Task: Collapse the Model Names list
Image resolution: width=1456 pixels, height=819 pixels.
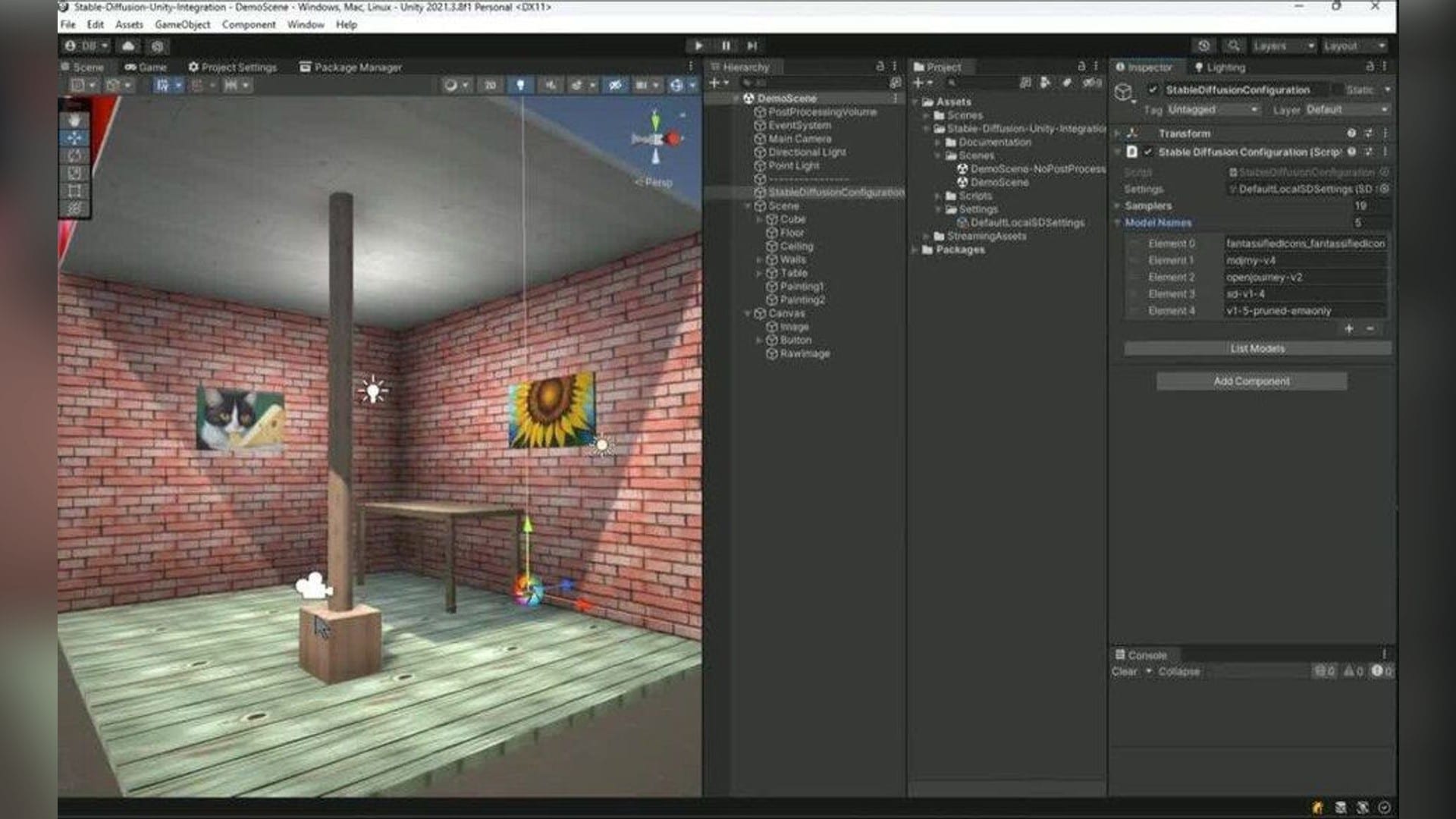Action: (x=1117, y=223)
